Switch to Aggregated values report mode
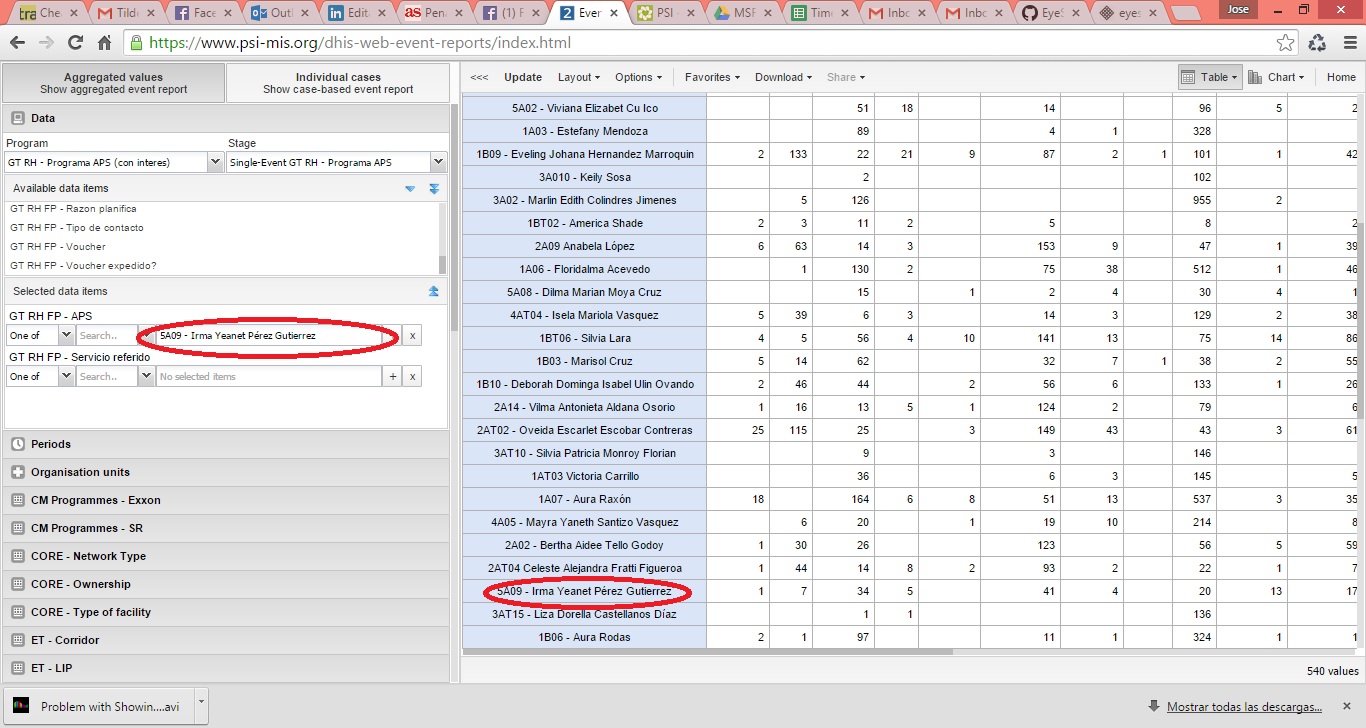The height and width of the screenshot is (728, 1366). click(x=113, y=83)
